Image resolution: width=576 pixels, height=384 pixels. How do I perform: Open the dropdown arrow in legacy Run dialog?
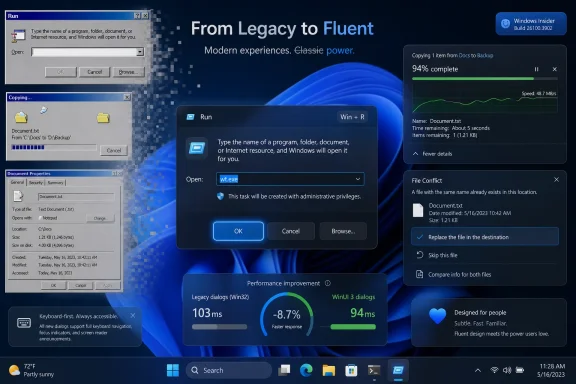140,52
